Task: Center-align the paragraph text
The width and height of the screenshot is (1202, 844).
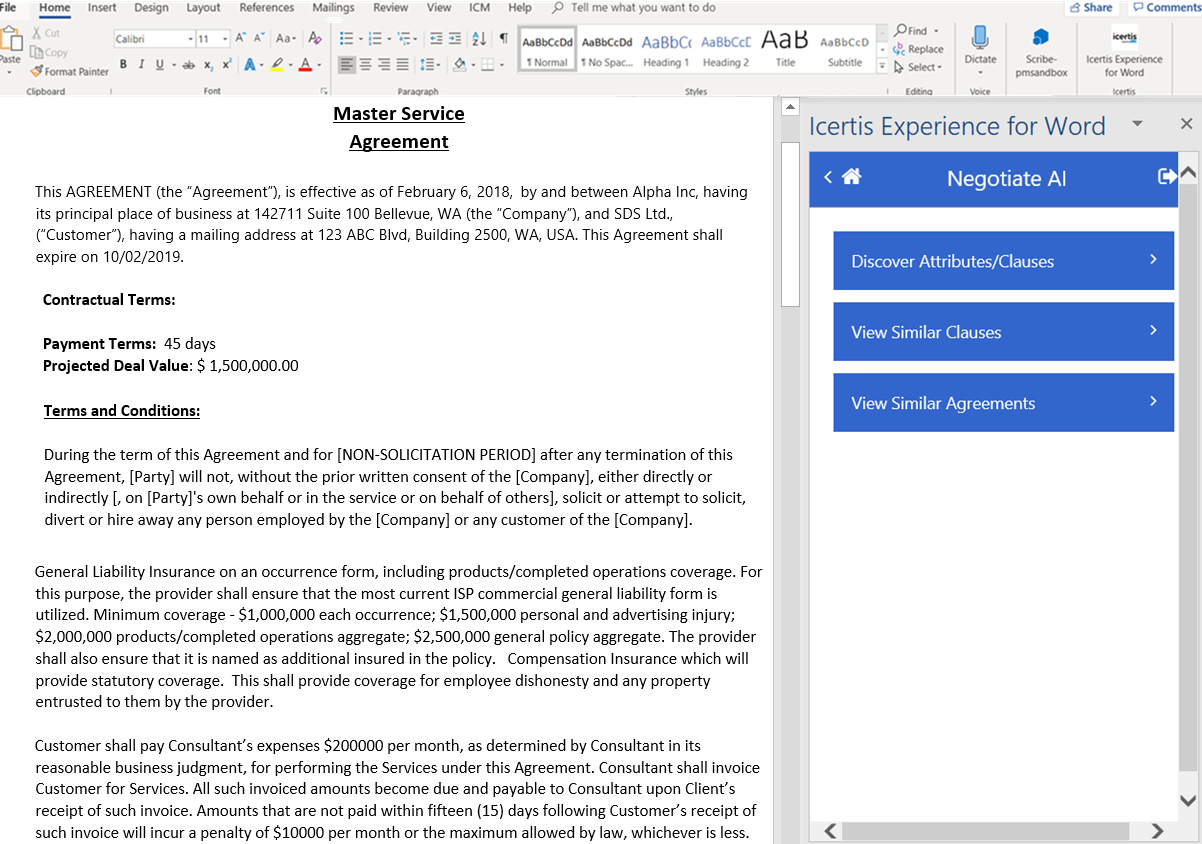Action: (x=365, y=65)
